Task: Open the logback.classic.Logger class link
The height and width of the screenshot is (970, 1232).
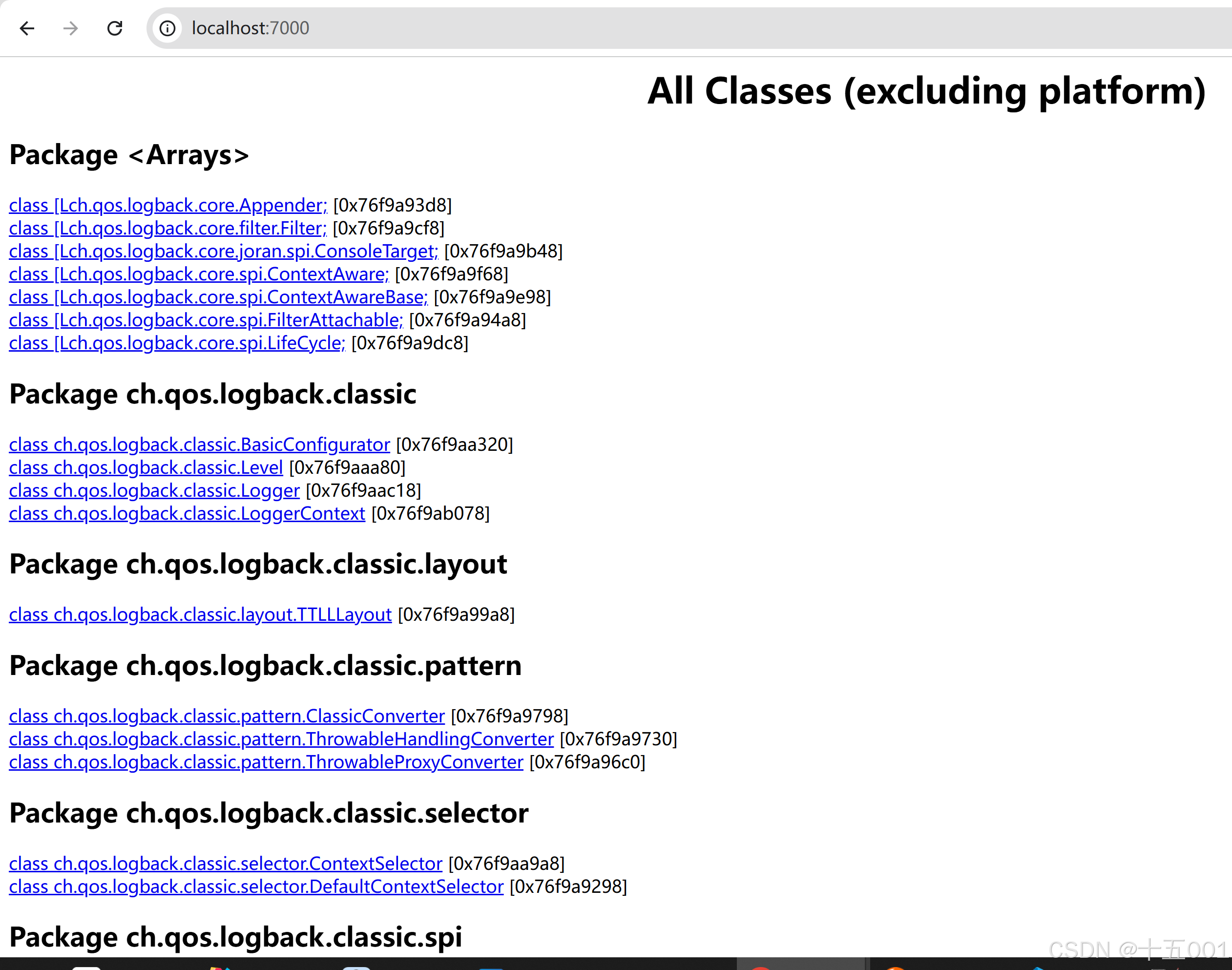Action: [x=154, y=491]
